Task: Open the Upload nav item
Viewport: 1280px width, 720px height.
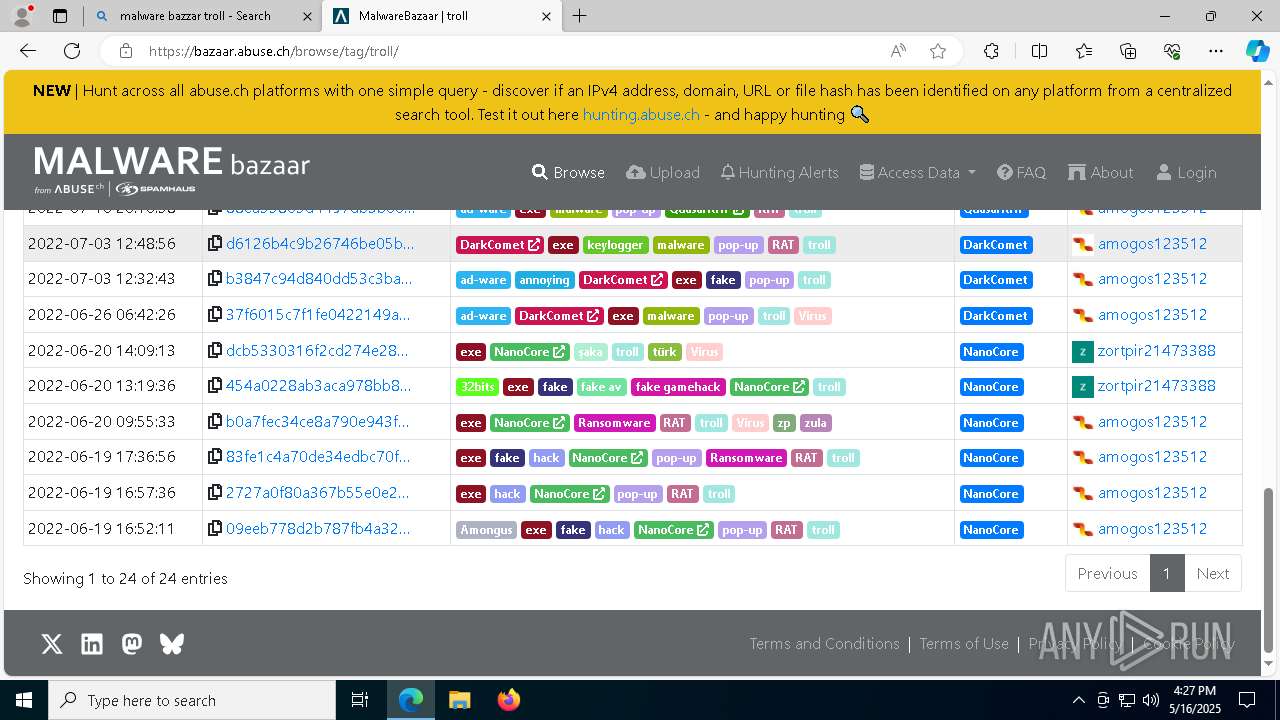Action: (x=663, y=172)
